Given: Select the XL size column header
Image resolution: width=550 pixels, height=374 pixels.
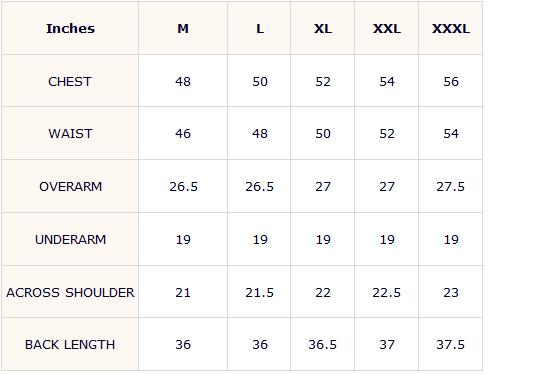Looking at the screenshot, I should point(323,28).
